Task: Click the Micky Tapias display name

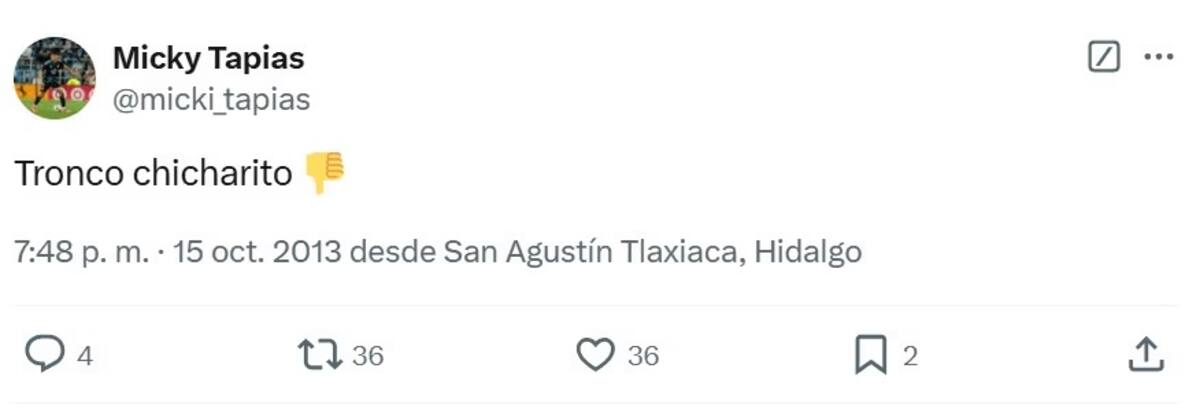Action: (208, 58)
